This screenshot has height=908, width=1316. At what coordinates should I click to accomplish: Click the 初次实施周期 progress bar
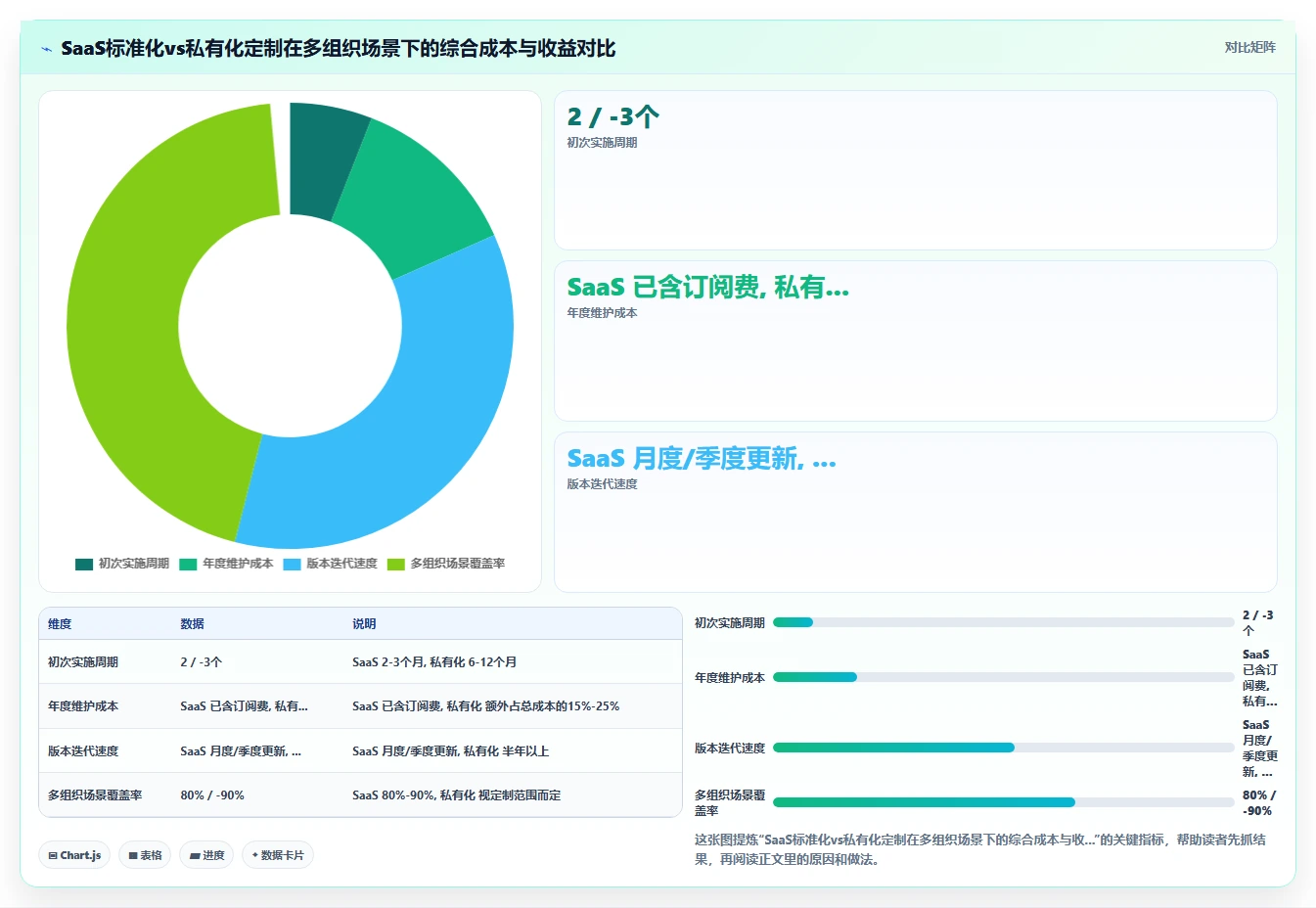click(x=1003, y=622)
